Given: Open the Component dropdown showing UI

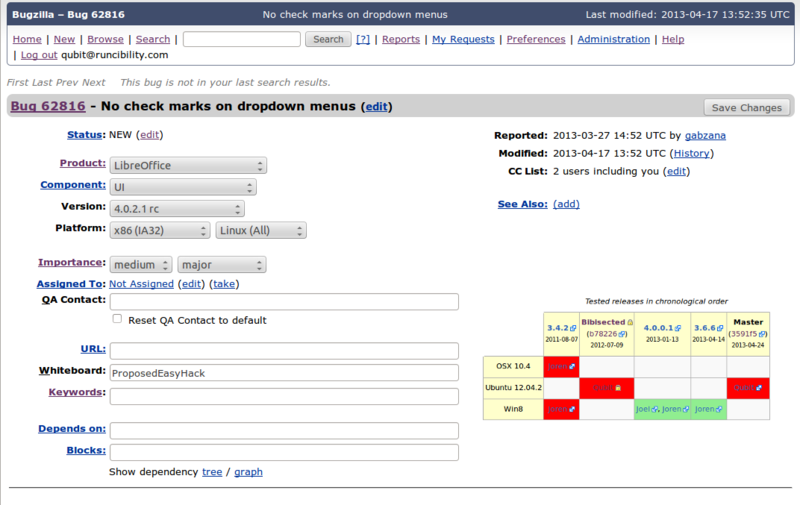Looking at the screenshot, I should click(183, 187).
